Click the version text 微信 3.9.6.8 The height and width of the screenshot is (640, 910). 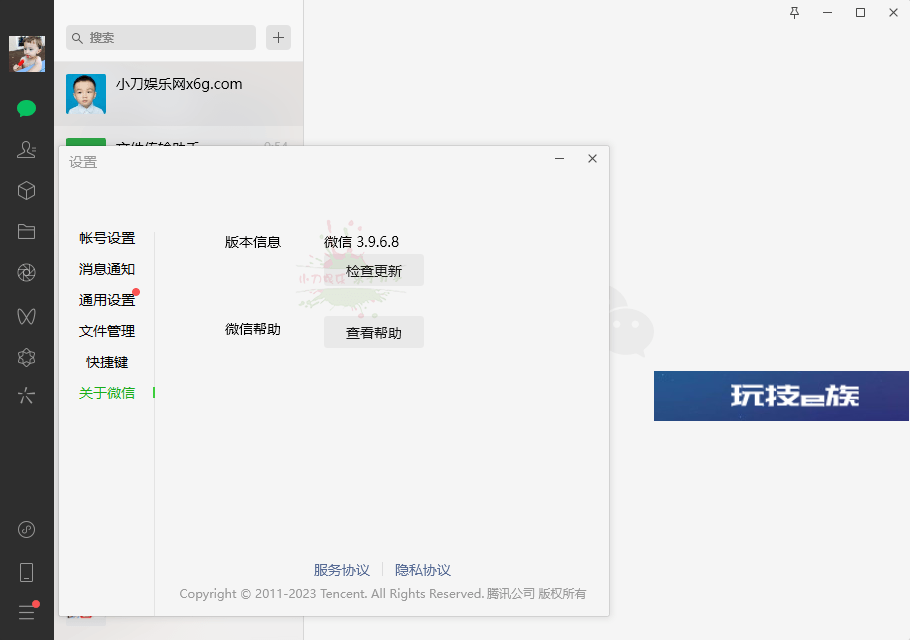coord(362,242)
